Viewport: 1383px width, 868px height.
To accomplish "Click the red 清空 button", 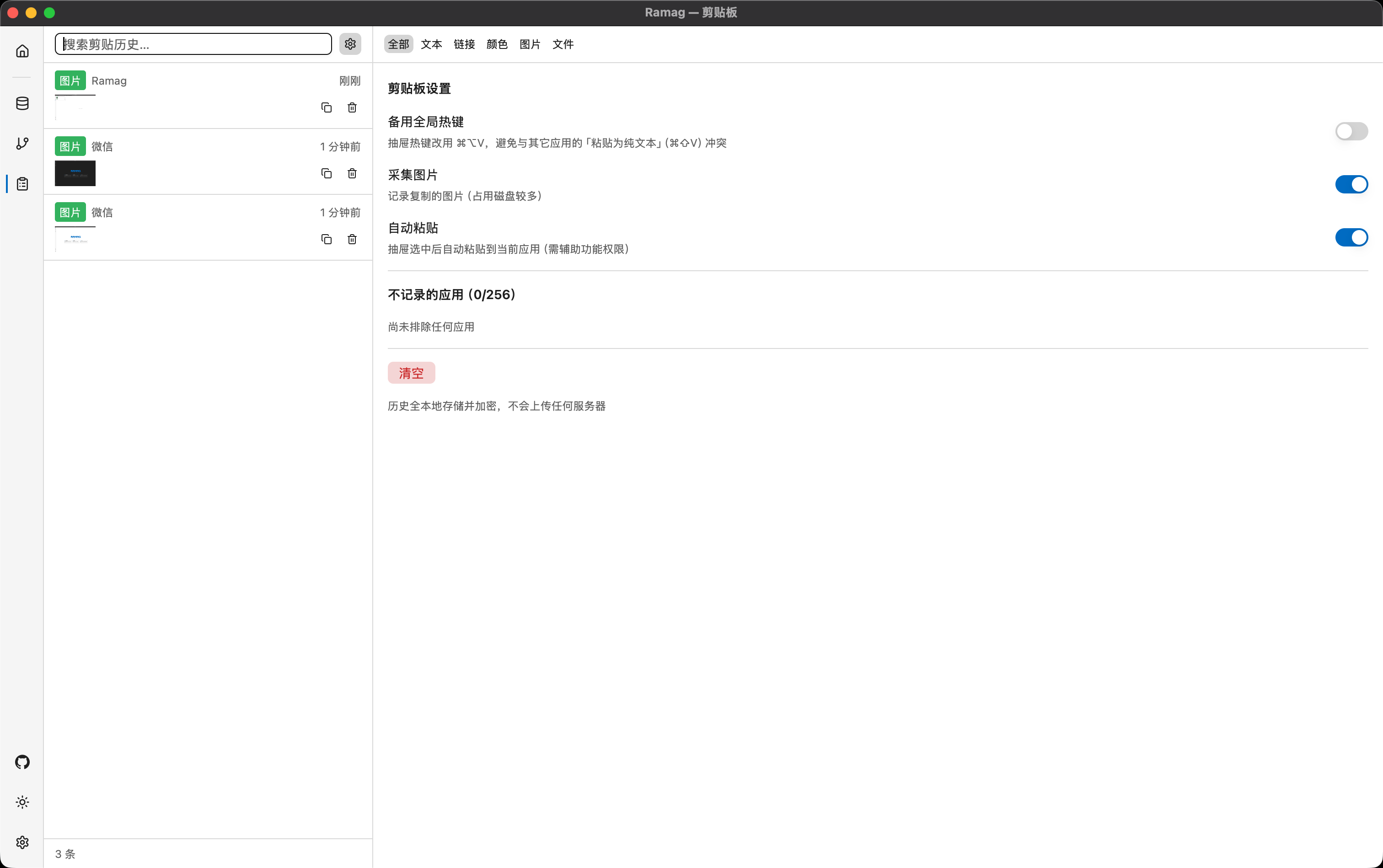I will pos(411,373).
